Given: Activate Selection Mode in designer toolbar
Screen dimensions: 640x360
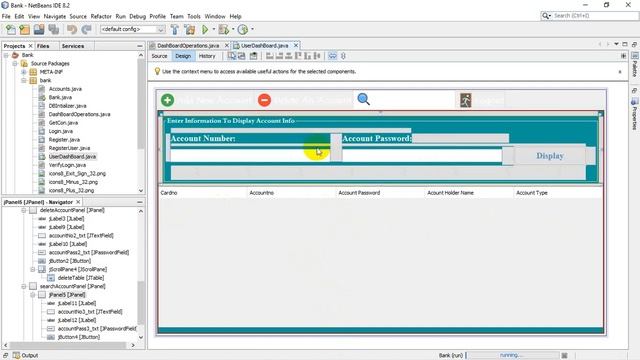Looking at the screenshot, I should (x=232, y=56).
